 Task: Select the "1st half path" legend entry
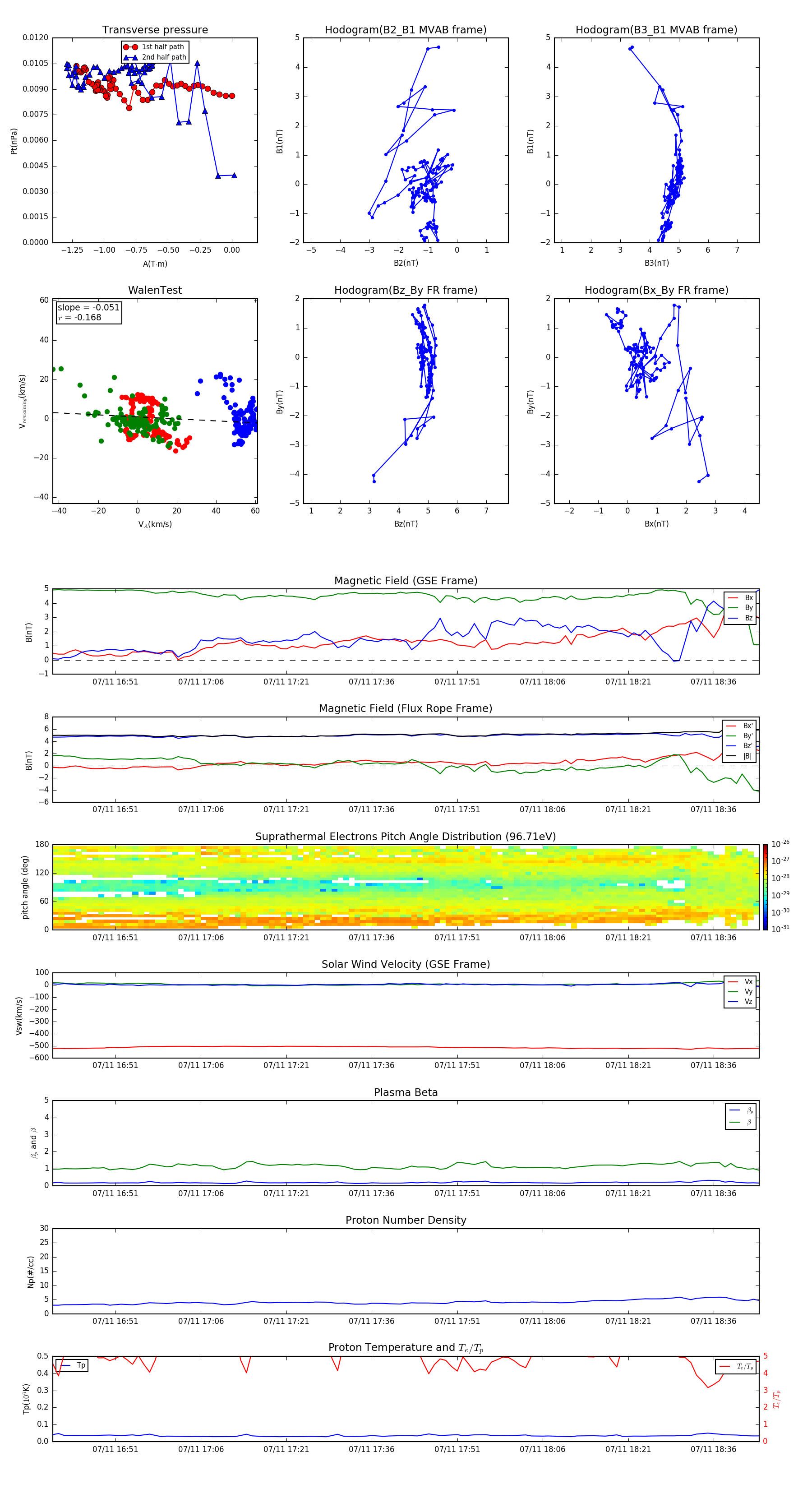pyautogui.click(x=156, y=47)
